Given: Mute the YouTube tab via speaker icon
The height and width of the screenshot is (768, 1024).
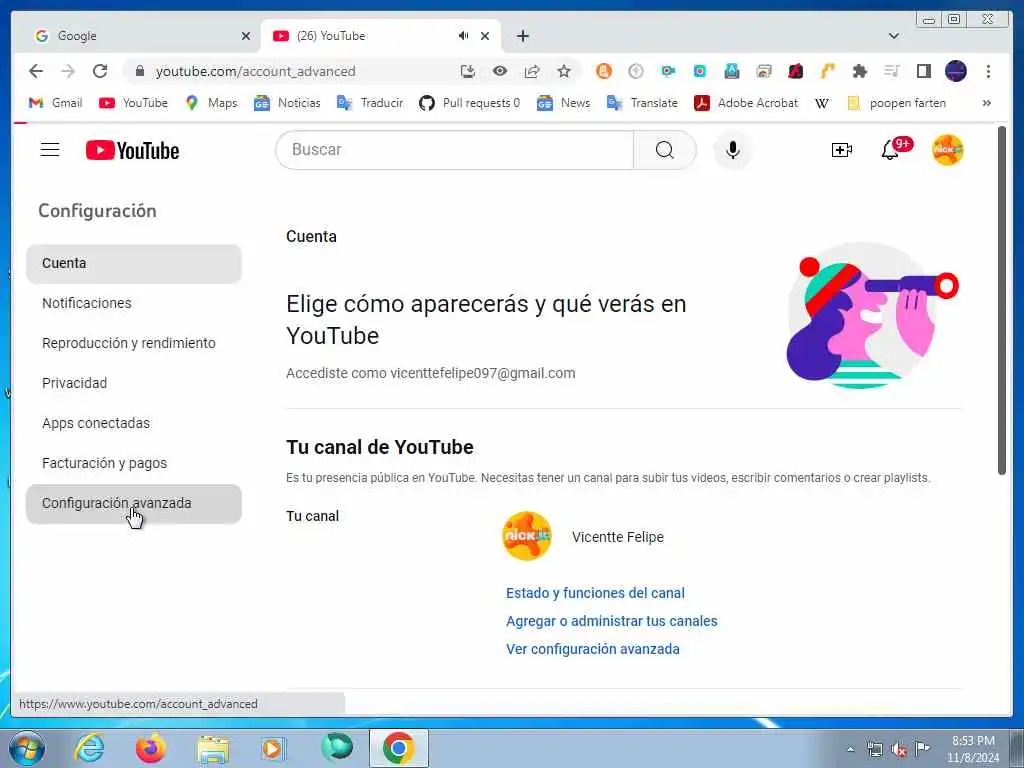Looking at the screenshot, I should pyautogui.click(x=463, y=36).
